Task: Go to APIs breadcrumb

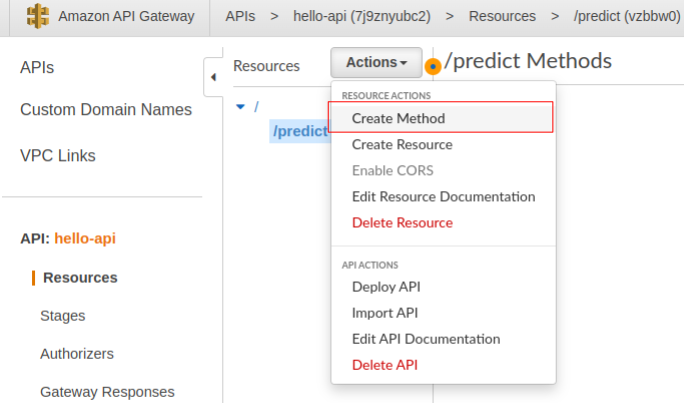Action: pyautogui.click(x=240, y=16)
